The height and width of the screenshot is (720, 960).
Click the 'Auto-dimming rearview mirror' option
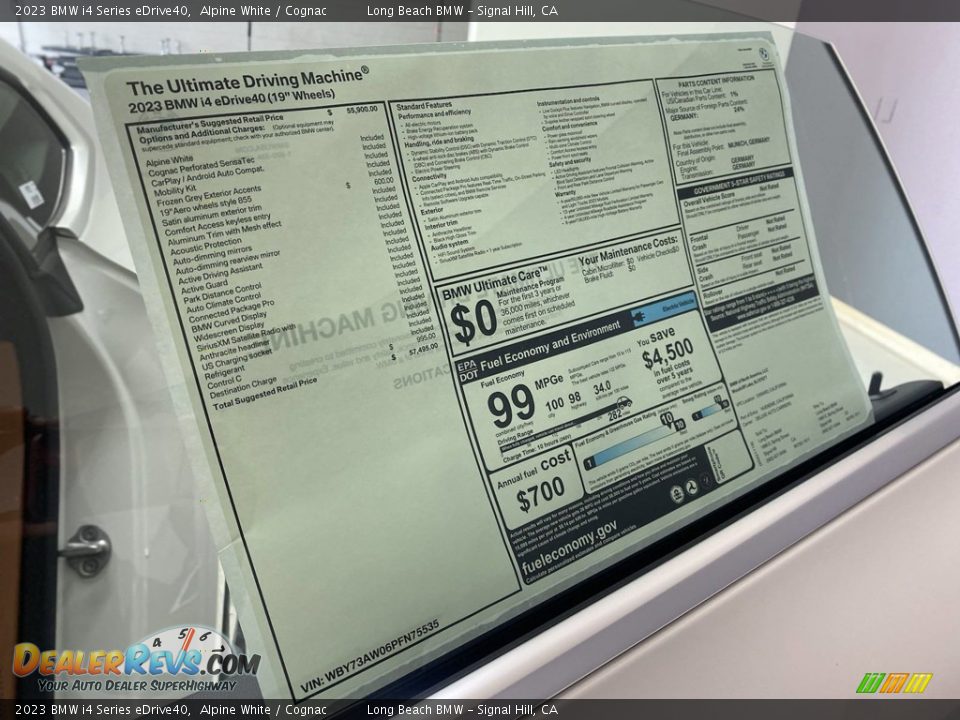(228, 262)
